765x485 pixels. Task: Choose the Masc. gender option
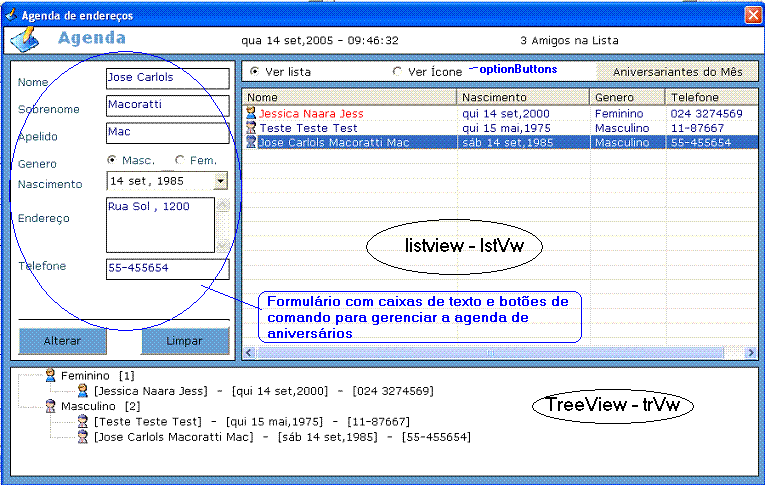pos(112,160)
